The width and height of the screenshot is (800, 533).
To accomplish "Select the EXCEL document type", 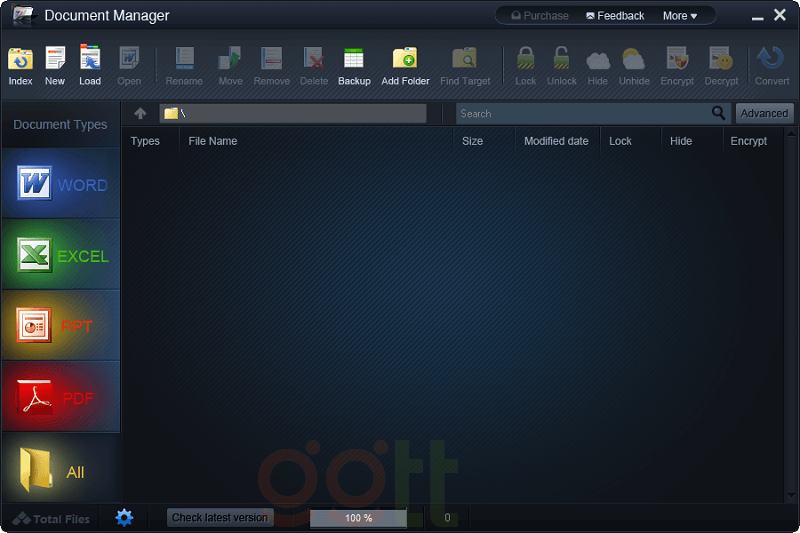I will pyautogui.click(x=60, y=256).
